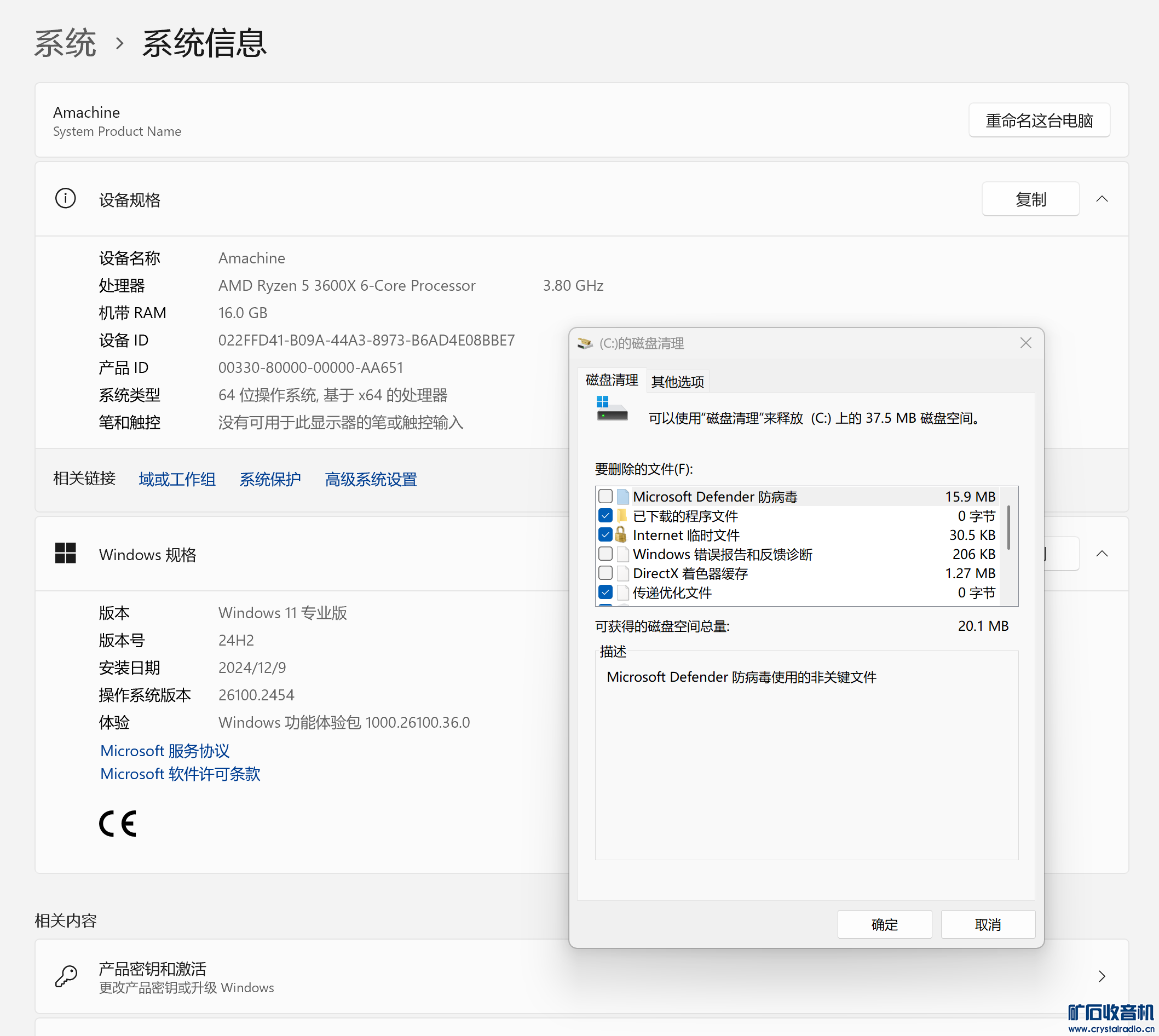
Task: Tick Windows 错误报告和反馈诊断 checkbox
Action: (605, 554)
